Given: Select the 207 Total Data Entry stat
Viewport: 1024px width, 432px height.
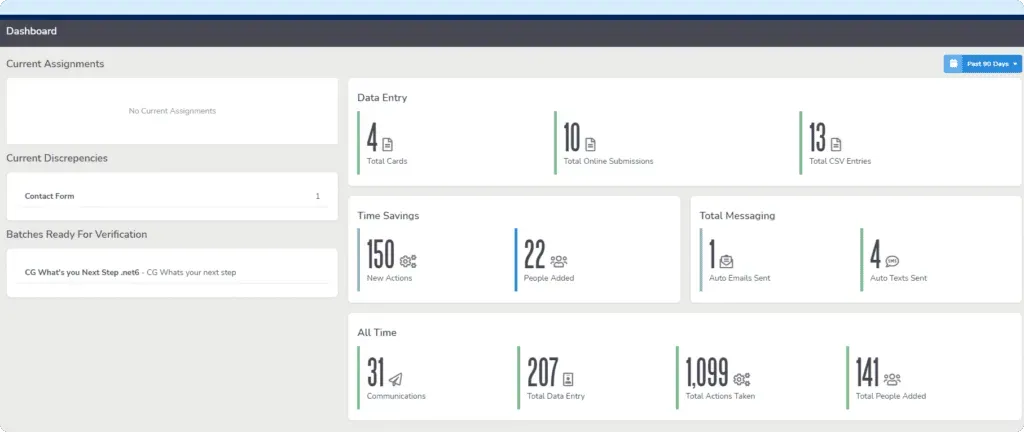Looking at the screenshot, I should [x=542, y=373].
